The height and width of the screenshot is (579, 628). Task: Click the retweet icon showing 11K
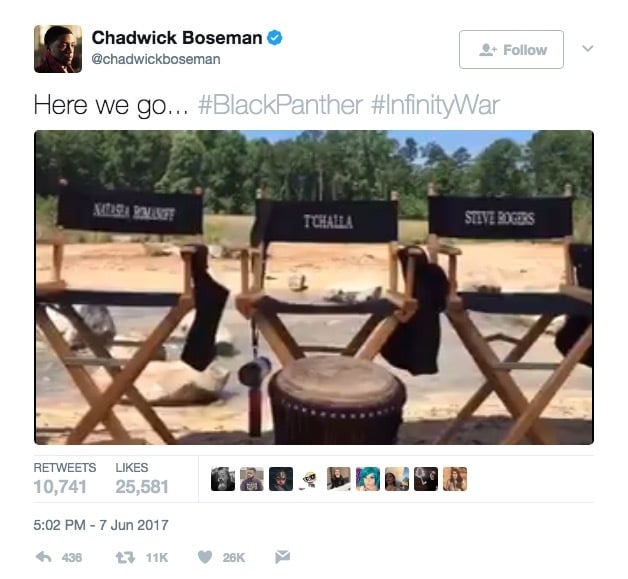pos(125,557)
